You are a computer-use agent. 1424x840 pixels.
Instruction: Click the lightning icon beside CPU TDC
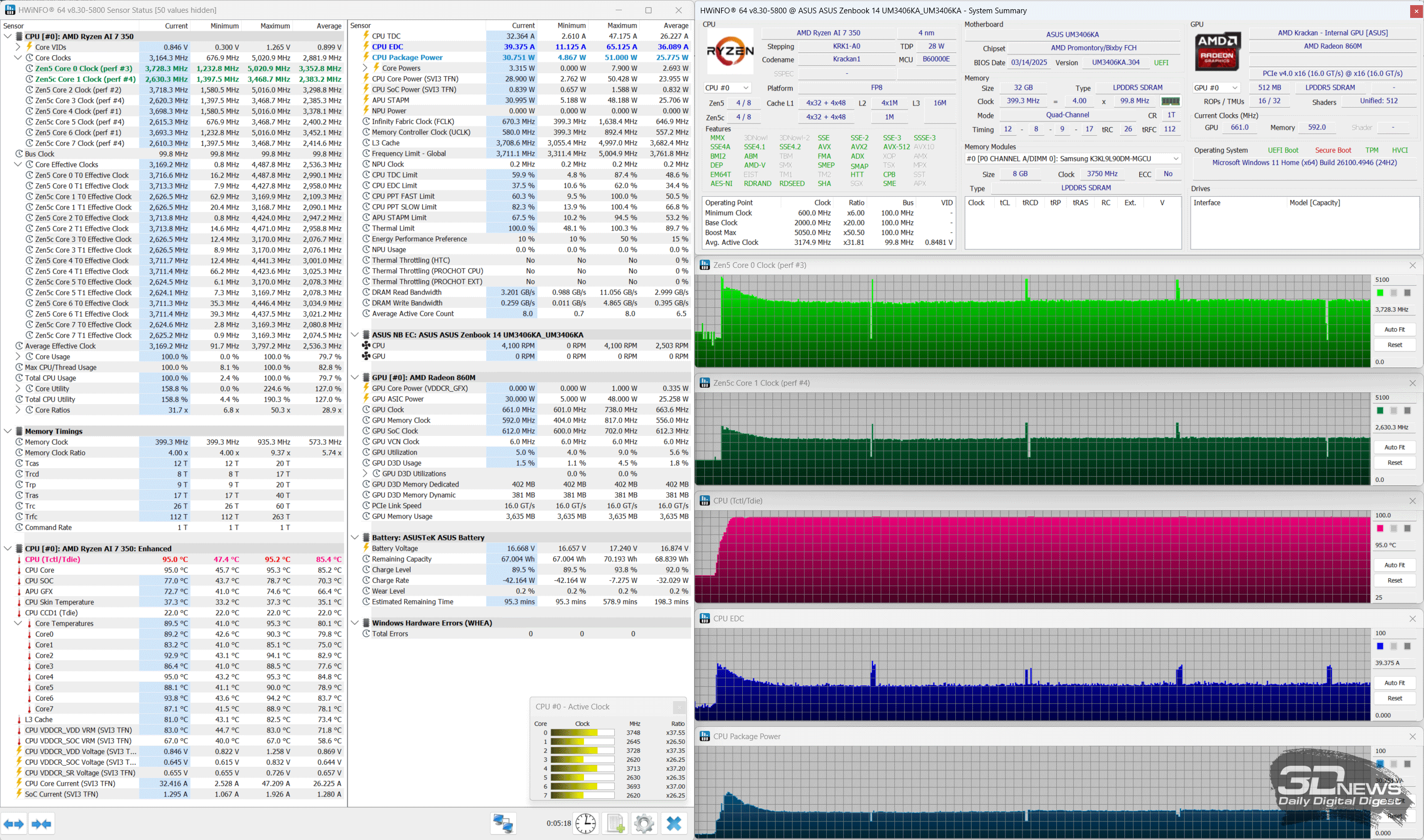point(366,36)
